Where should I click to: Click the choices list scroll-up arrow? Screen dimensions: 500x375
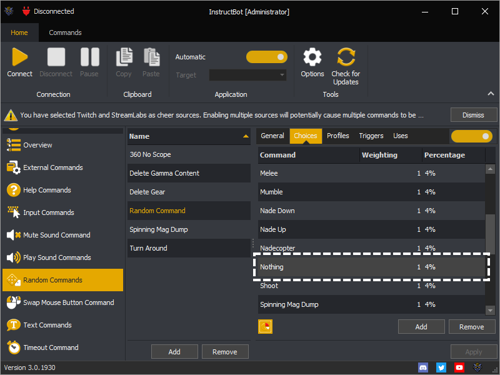click(490, 169)
